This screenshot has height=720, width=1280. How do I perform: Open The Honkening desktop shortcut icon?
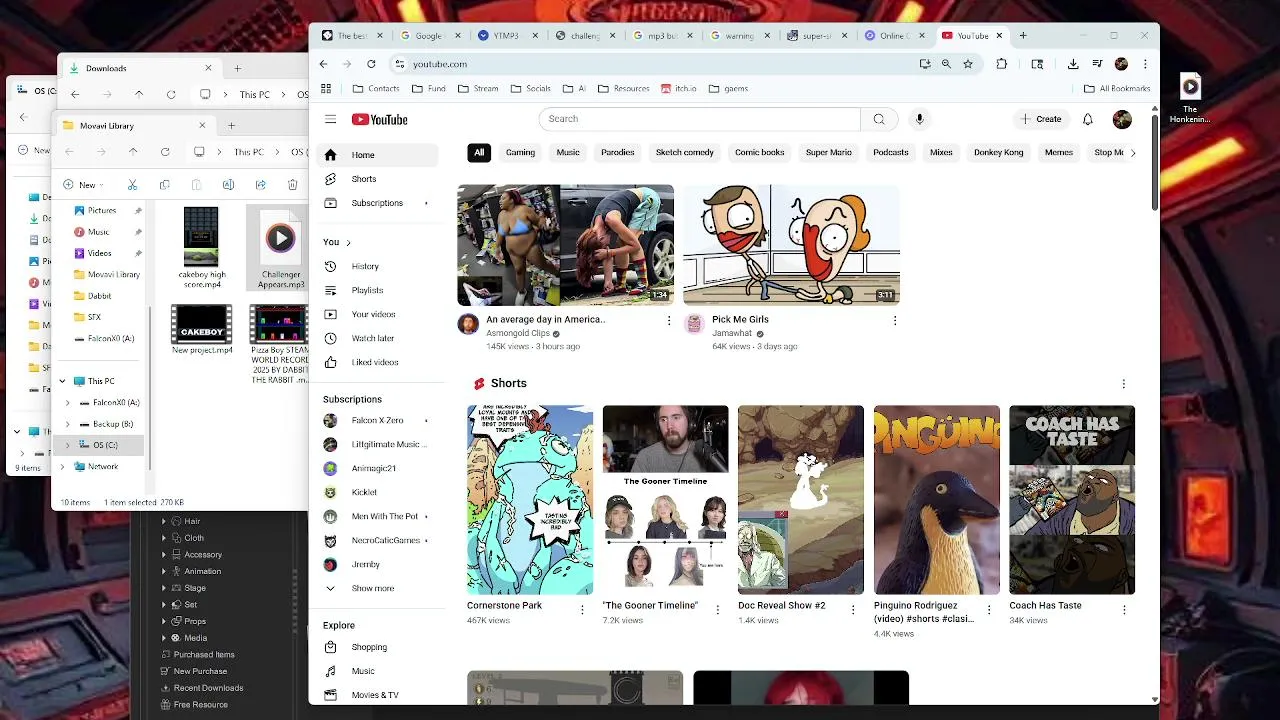(x=1190, y=98)
